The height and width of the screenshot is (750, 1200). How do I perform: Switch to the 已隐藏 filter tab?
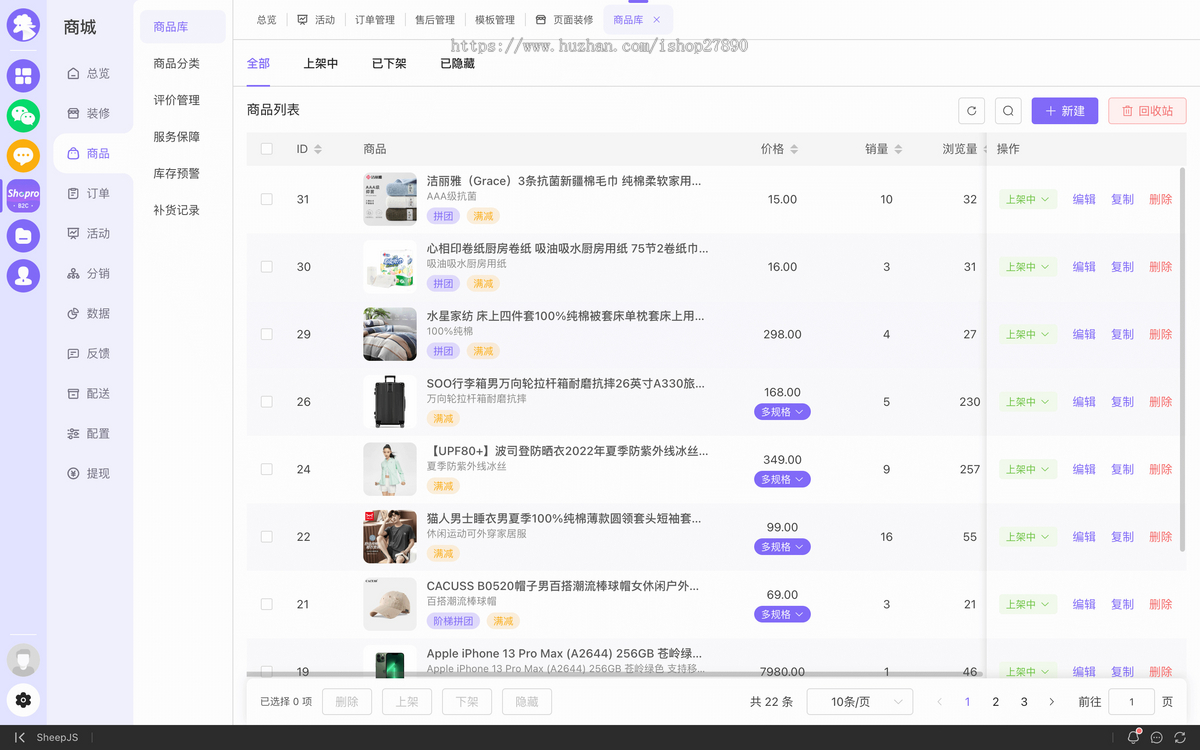pyautogui.click(x=457, y=63)
